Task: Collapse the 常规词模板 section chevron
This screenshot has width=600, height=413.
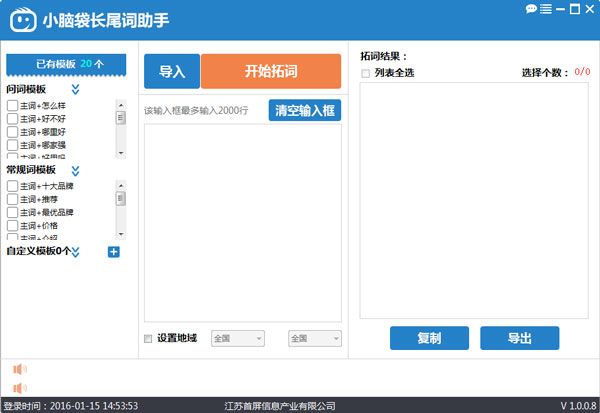Action: point(75,171)
